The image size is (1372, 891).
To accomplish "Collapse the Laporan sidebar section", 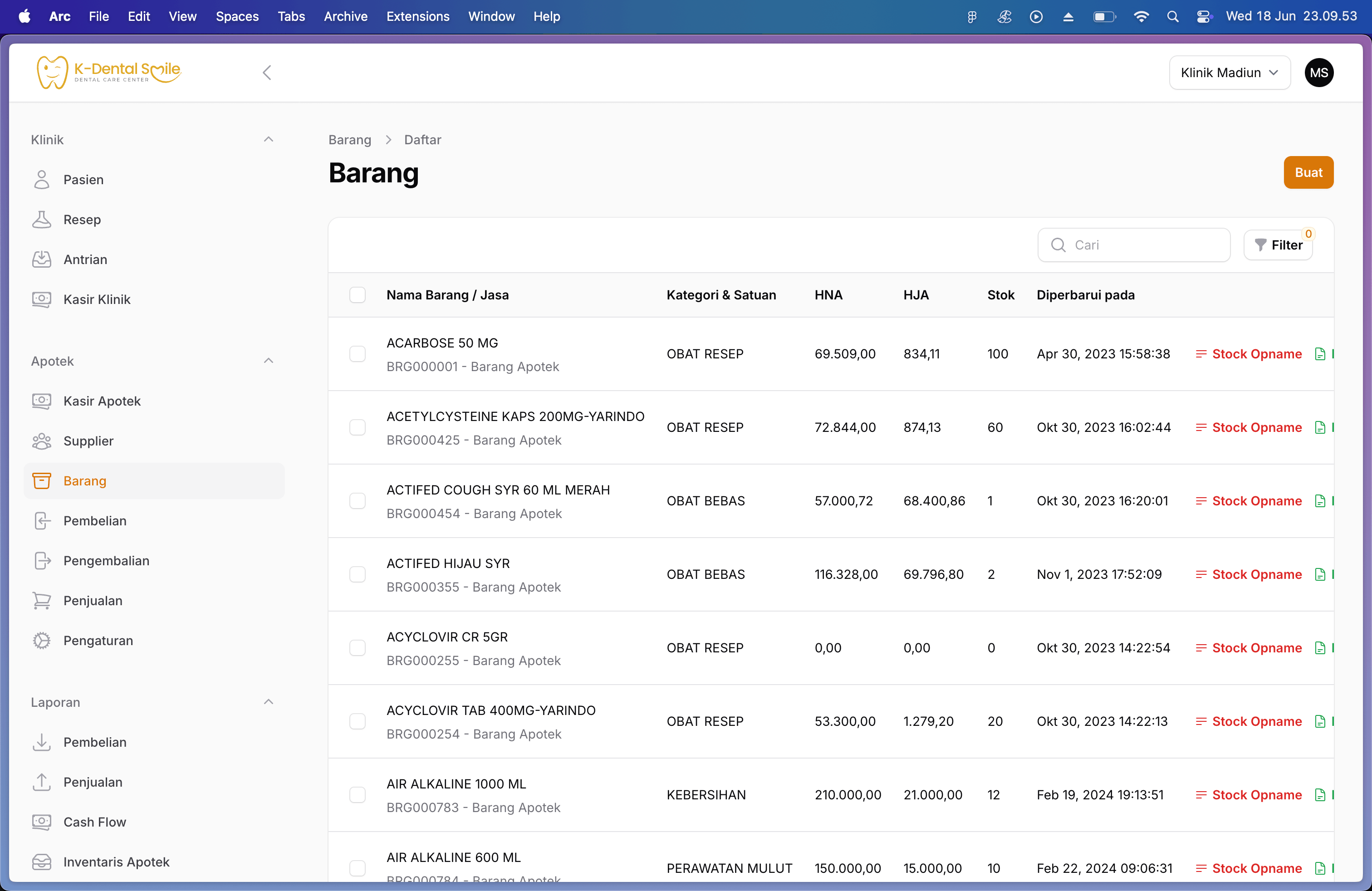I will tap(268, 703).
